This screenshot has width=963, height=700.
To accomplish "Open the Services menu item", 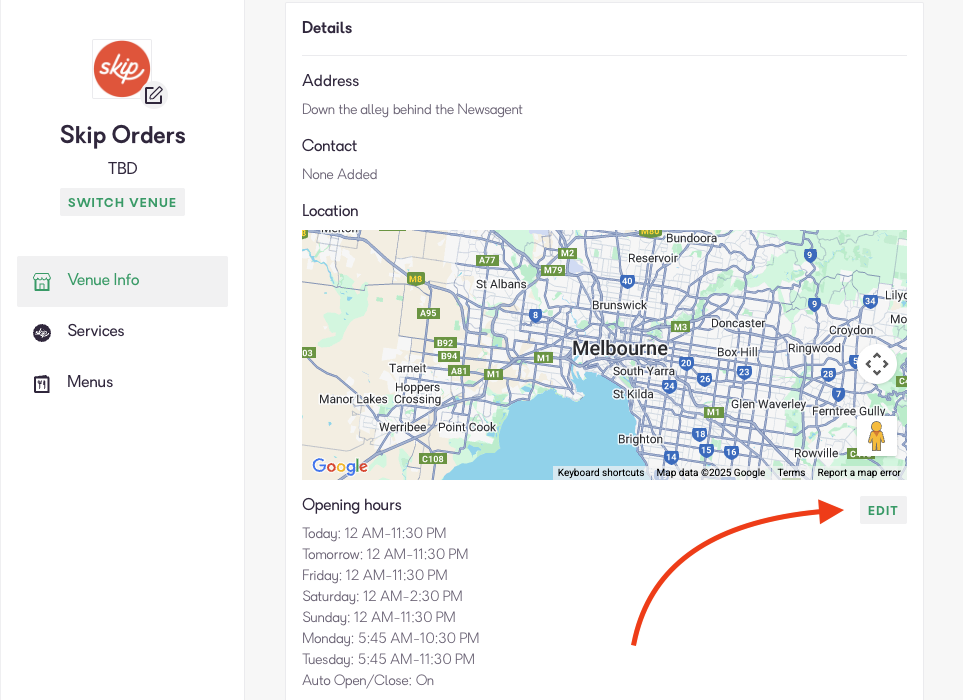I will (96, 331).
